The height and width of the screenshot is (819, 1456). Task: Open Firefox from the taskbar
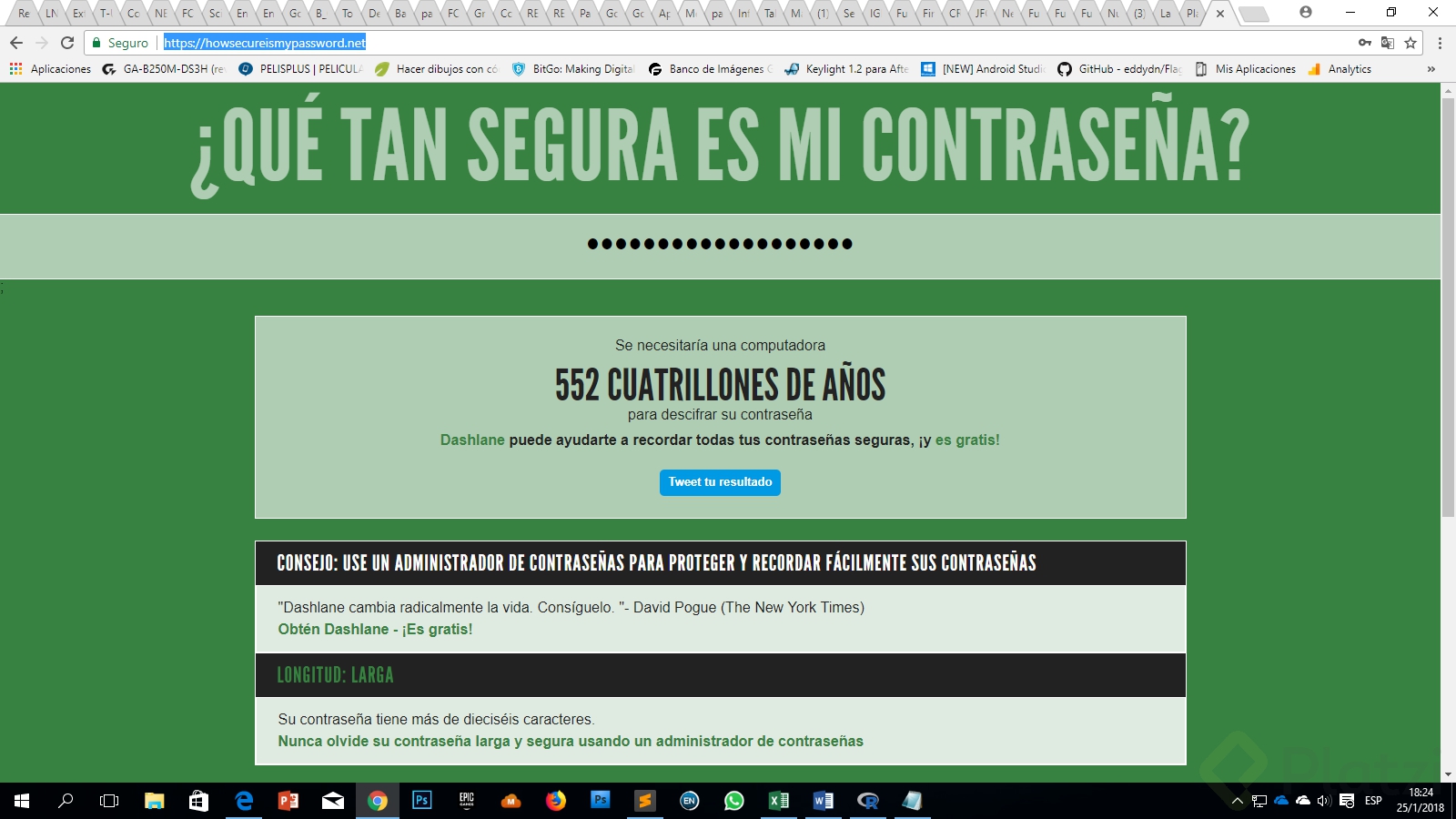point(556,801)
